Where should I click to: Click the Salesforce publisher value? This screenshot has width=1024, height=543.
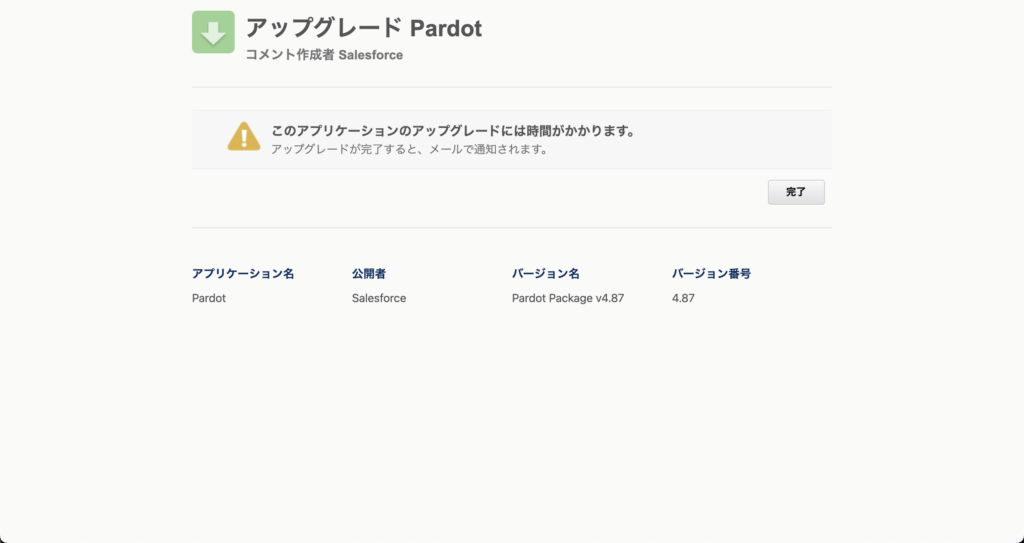[x=379, y=298]
